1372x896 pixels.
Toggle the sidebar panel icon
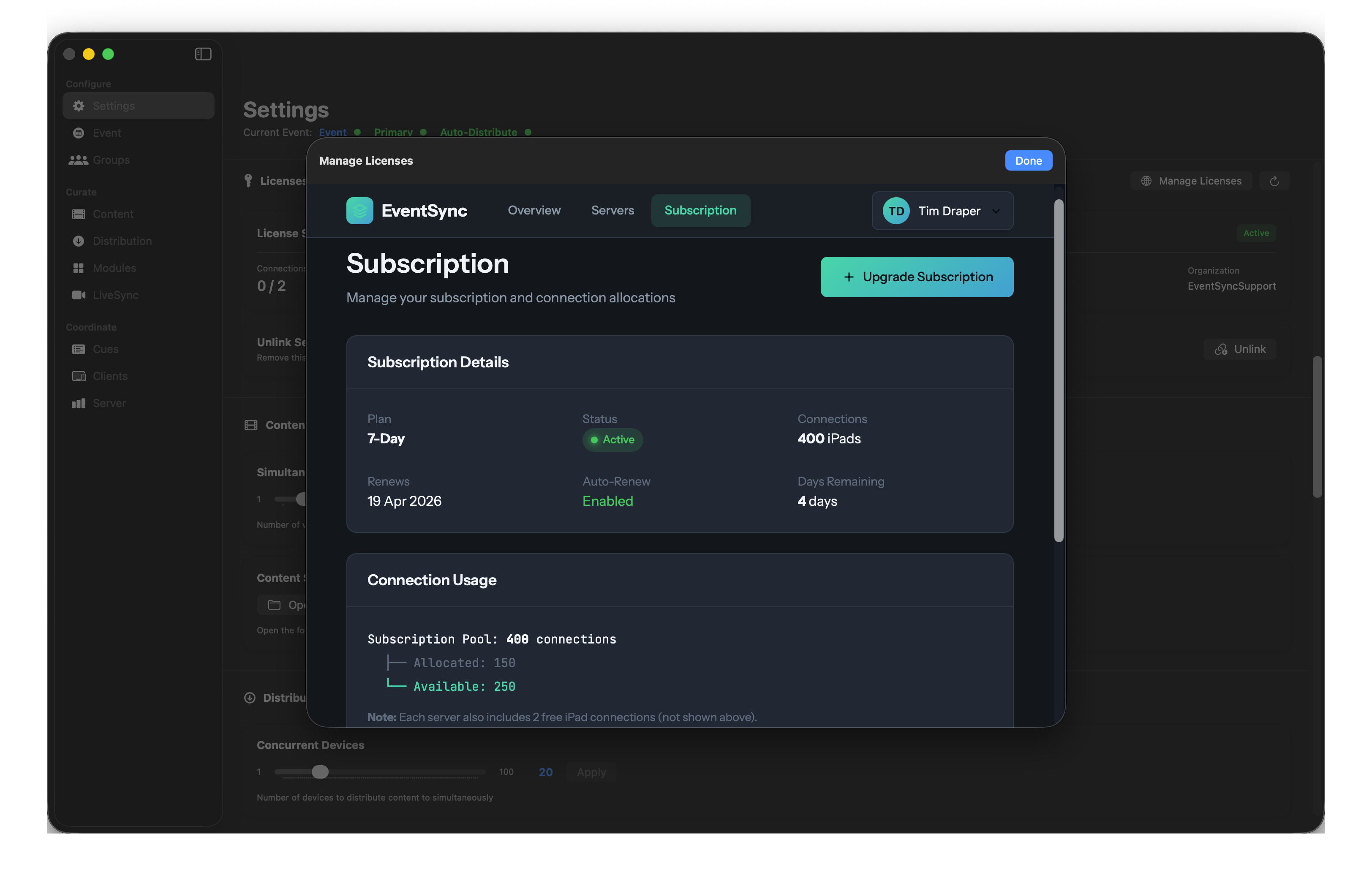(203, 54)
